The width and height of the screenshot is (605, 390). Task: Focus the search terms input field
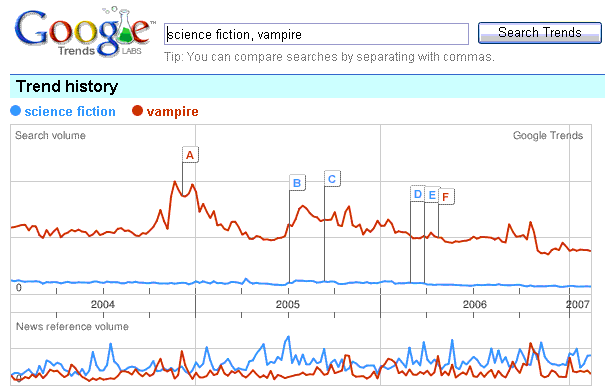click(316, 34)
